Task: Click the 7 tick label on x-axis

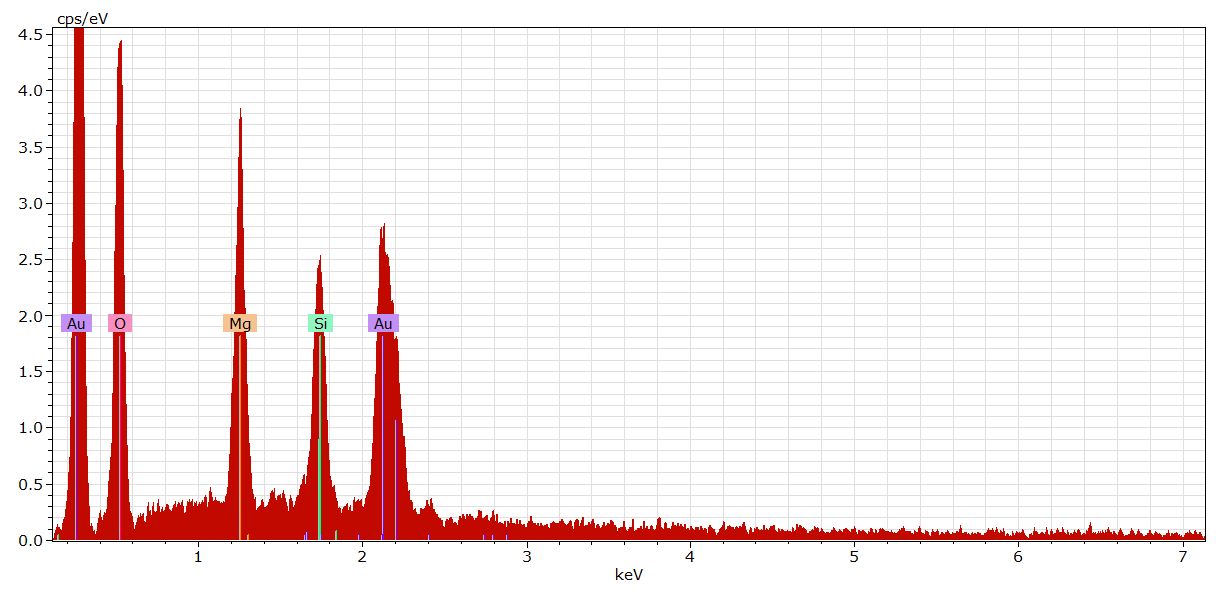Action: tap(1181, 556)
